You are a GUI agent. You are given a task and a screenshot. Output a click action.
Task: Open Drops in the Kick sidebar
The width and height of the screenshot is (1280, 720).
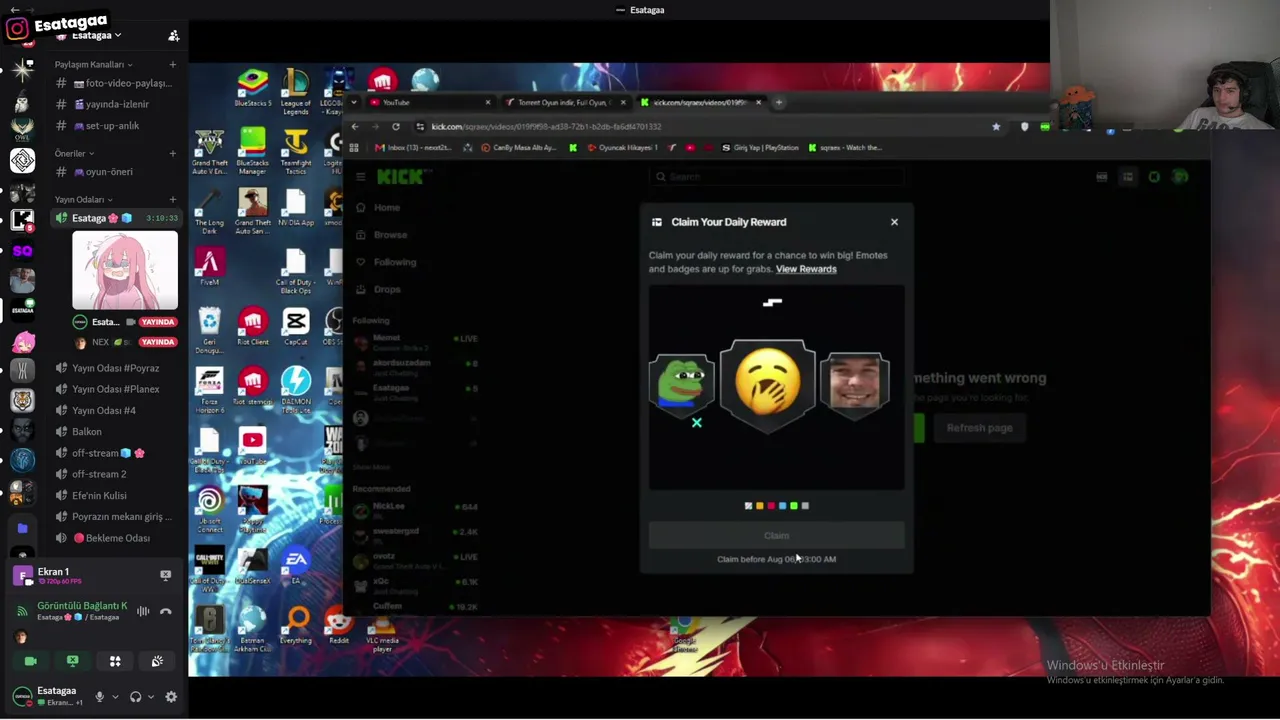[387, 289]
